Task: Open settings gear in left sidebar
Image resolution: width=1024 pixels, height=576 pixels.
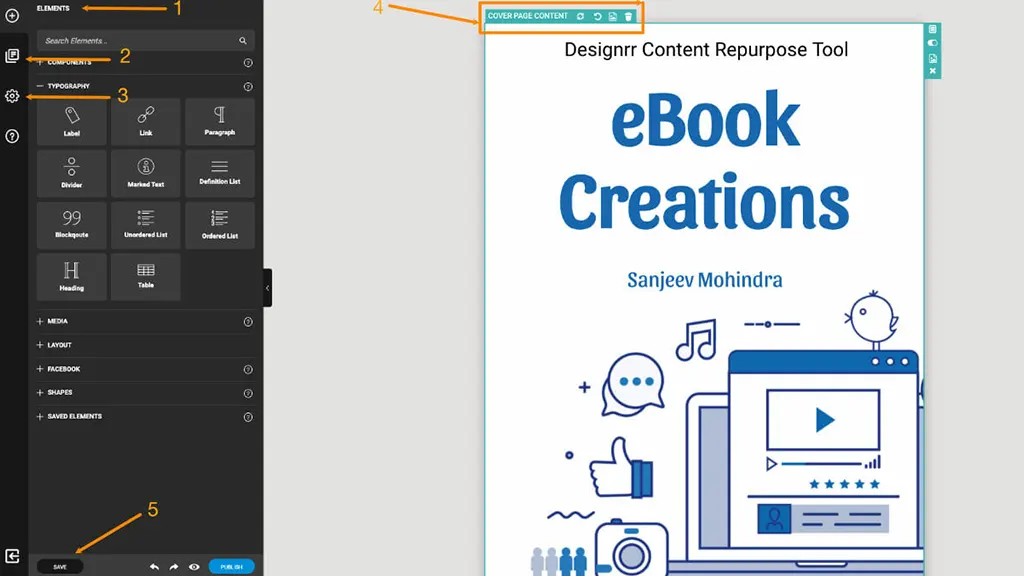Action: 12,96
